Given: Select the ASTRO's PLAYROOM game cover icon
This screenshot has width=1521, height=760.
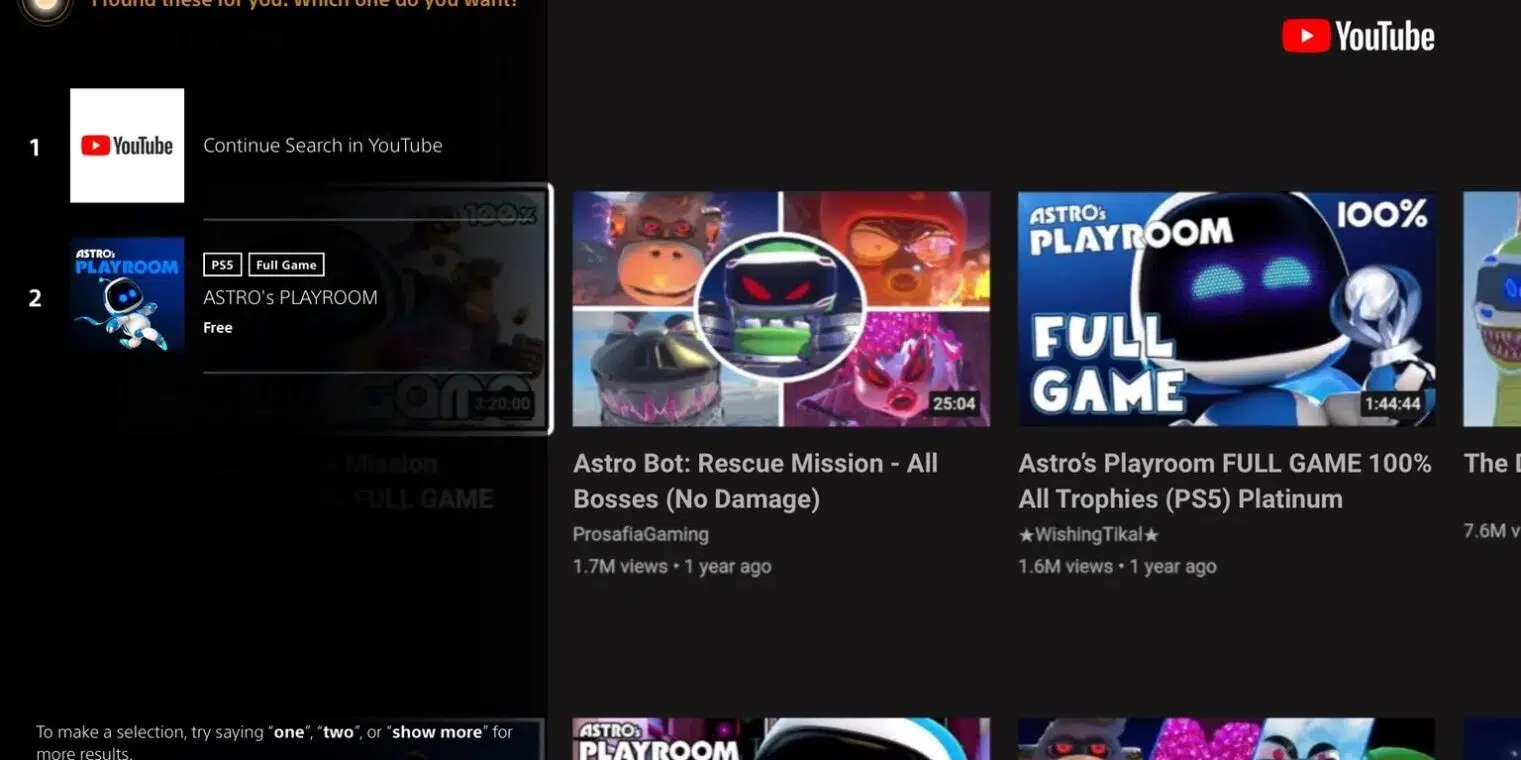Looking at the screenshot, I should (127, 294).
